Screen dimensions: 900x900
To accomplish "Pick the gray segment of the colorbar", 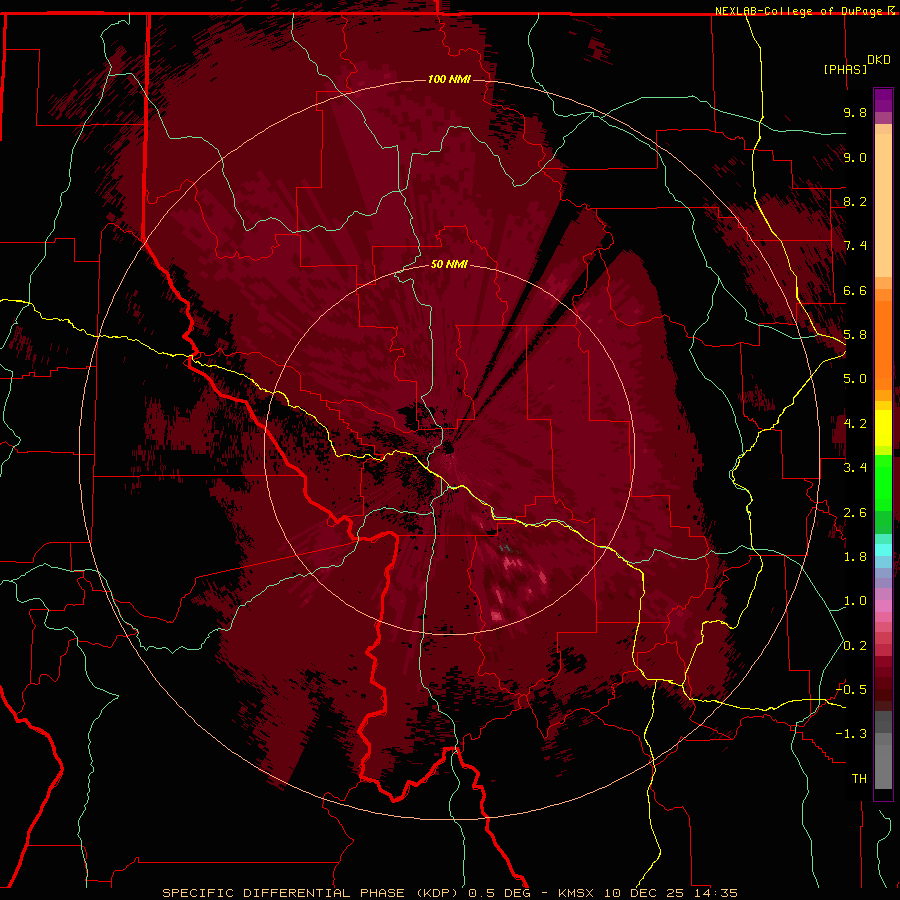I will (883, 761).
